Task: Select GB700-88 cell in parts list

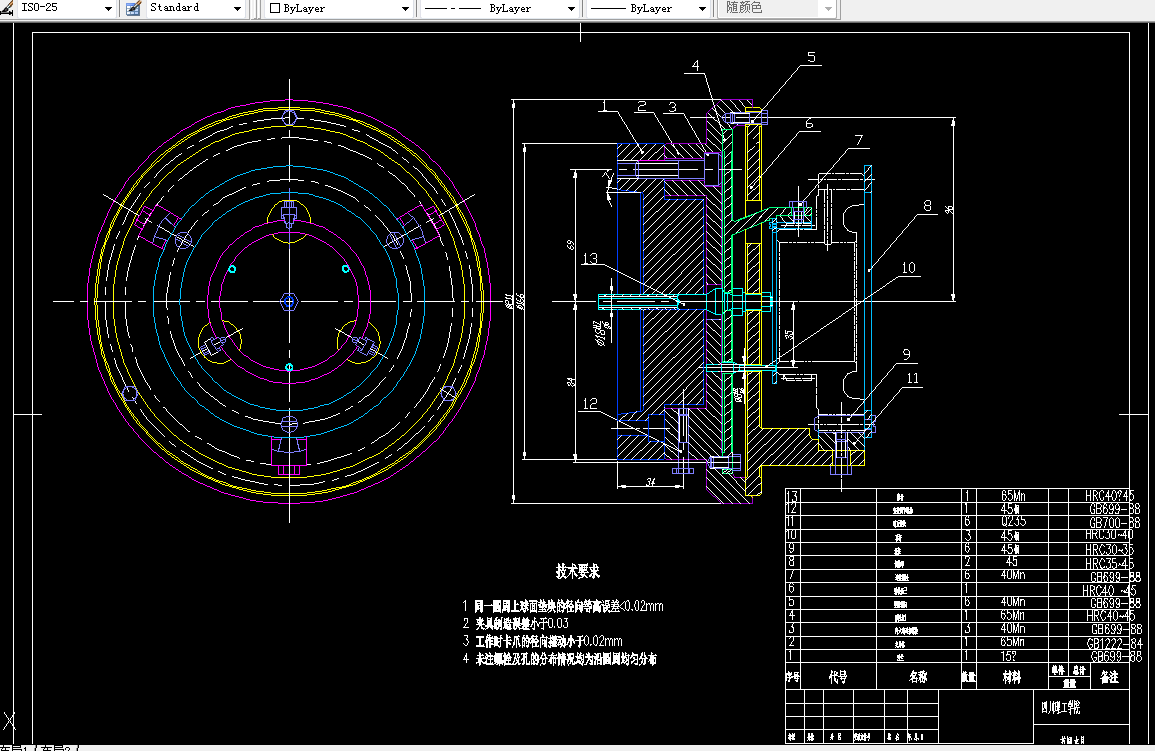Action: [x=1114, y=522]
